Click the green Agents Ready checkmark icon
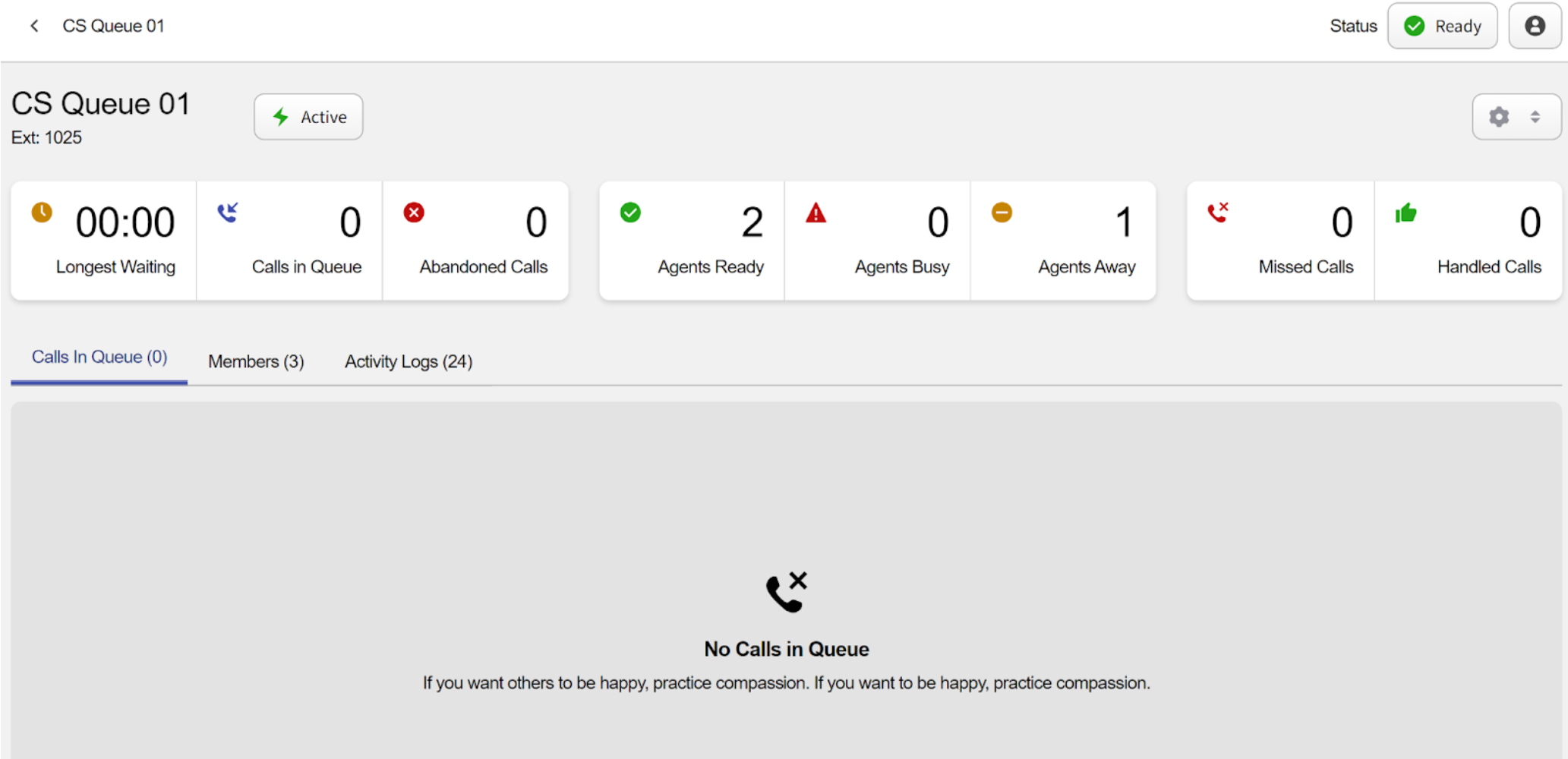The image size is (1568, 759). pos(630,213)
